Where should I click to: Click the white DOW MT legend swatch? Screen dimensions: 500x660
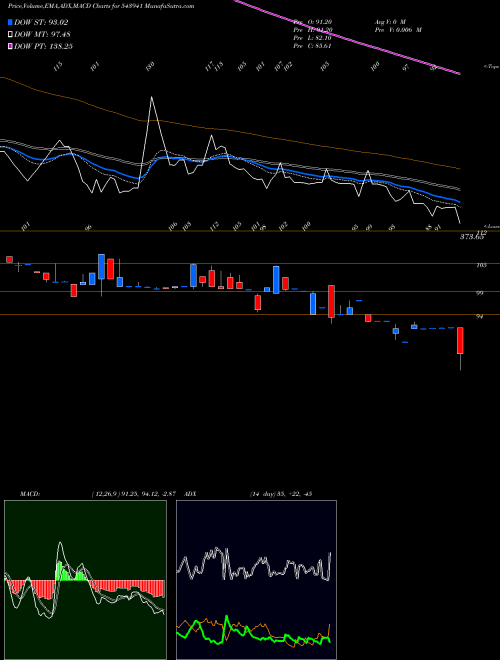[10, 35]
